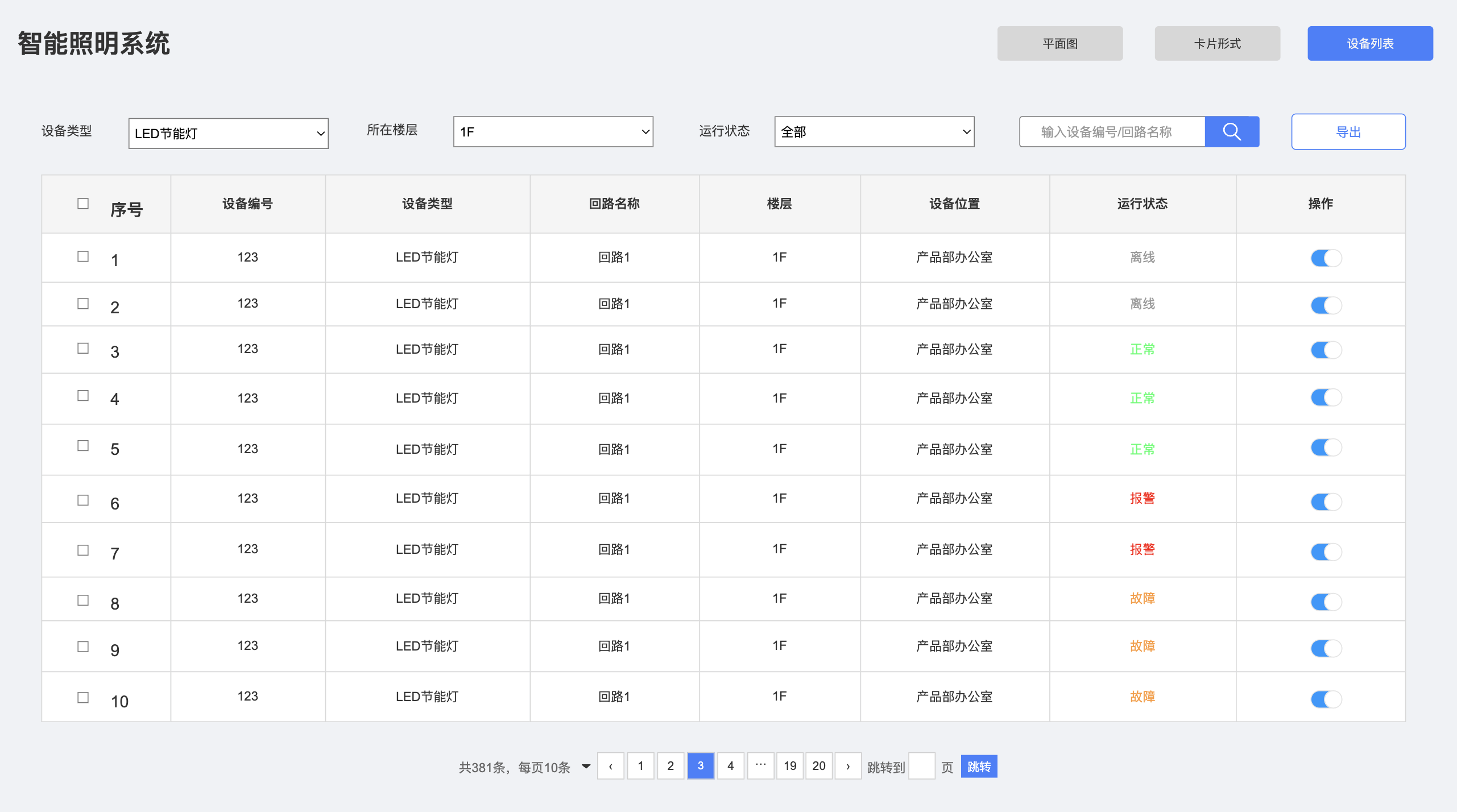The width and height of the screenshot is (1457, 812).
Task: Switch to 卡片形式 view tab
Action: click(1217, 43)
